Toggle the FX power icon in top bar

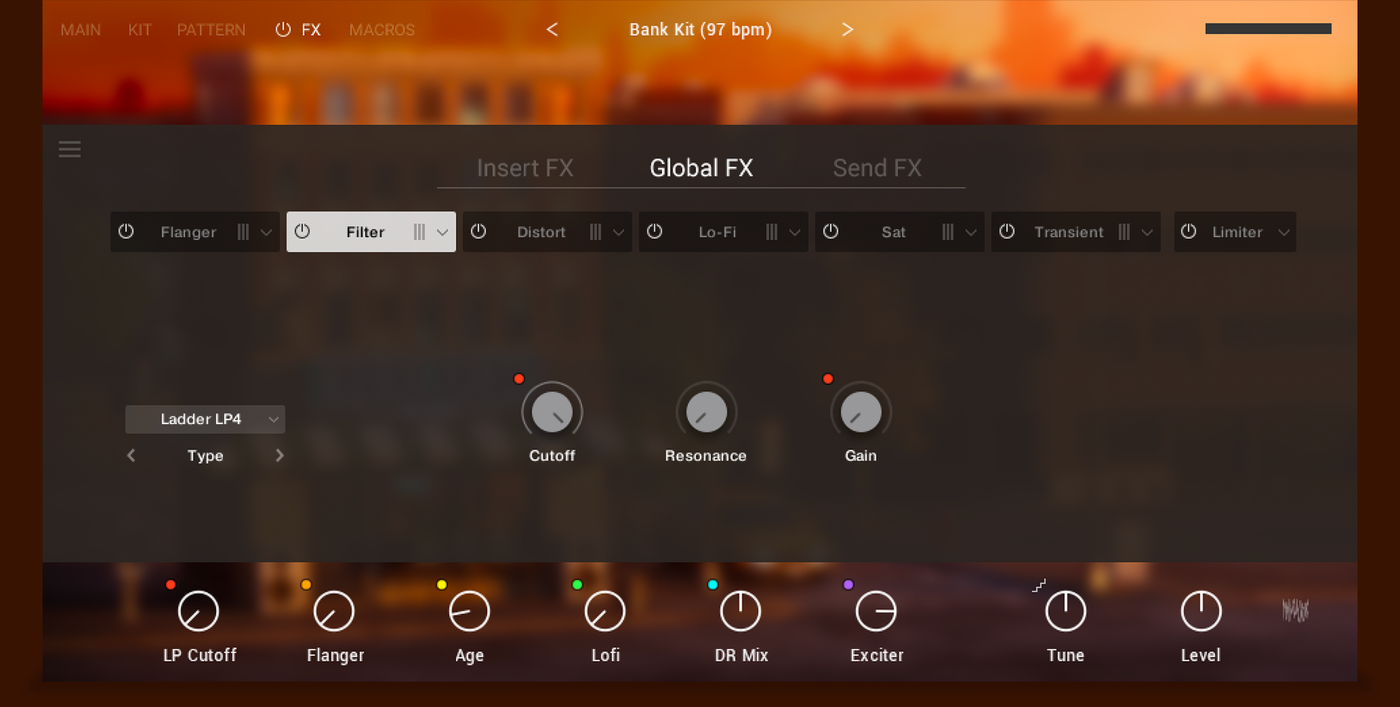point(283,30)
